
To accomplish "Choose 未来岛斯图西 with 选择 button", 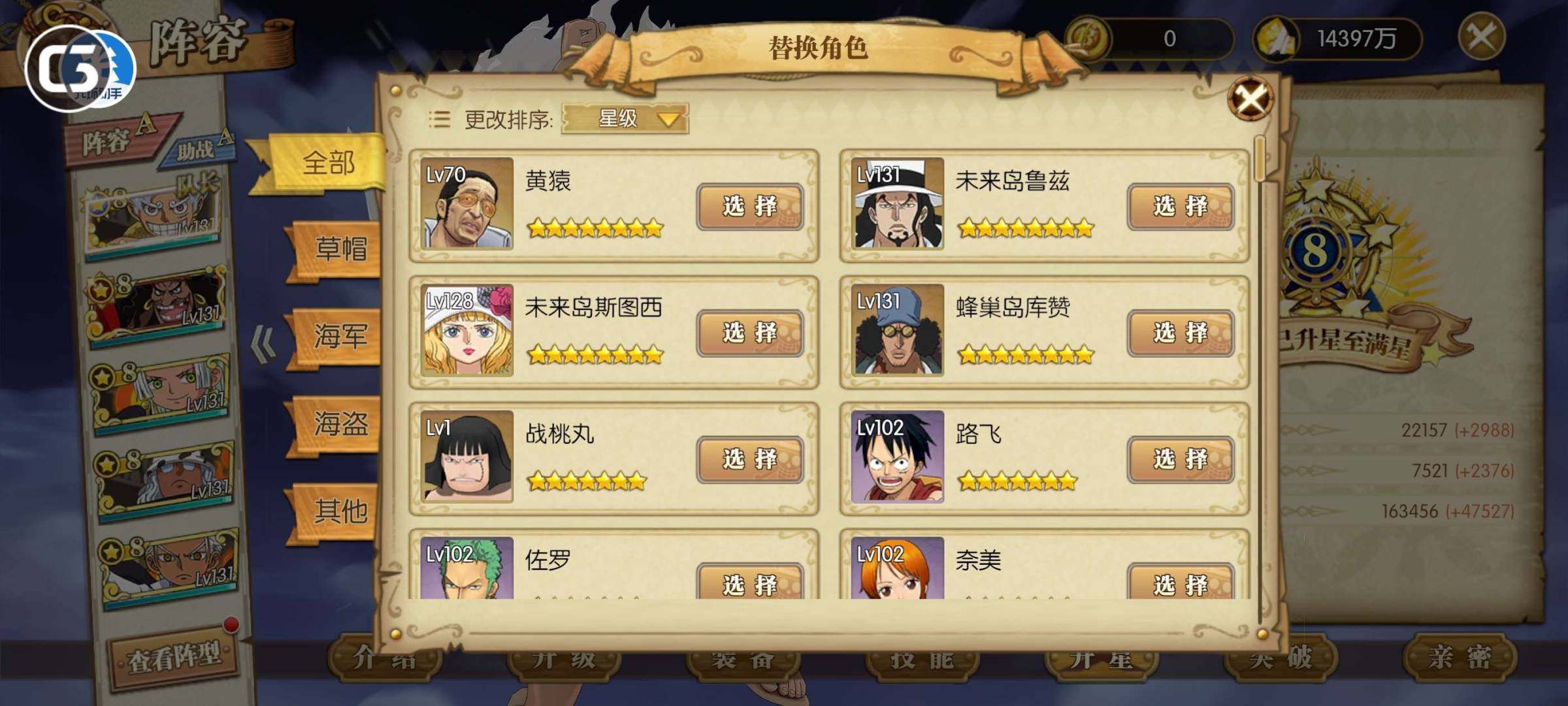I will click(x=750, y=333).
